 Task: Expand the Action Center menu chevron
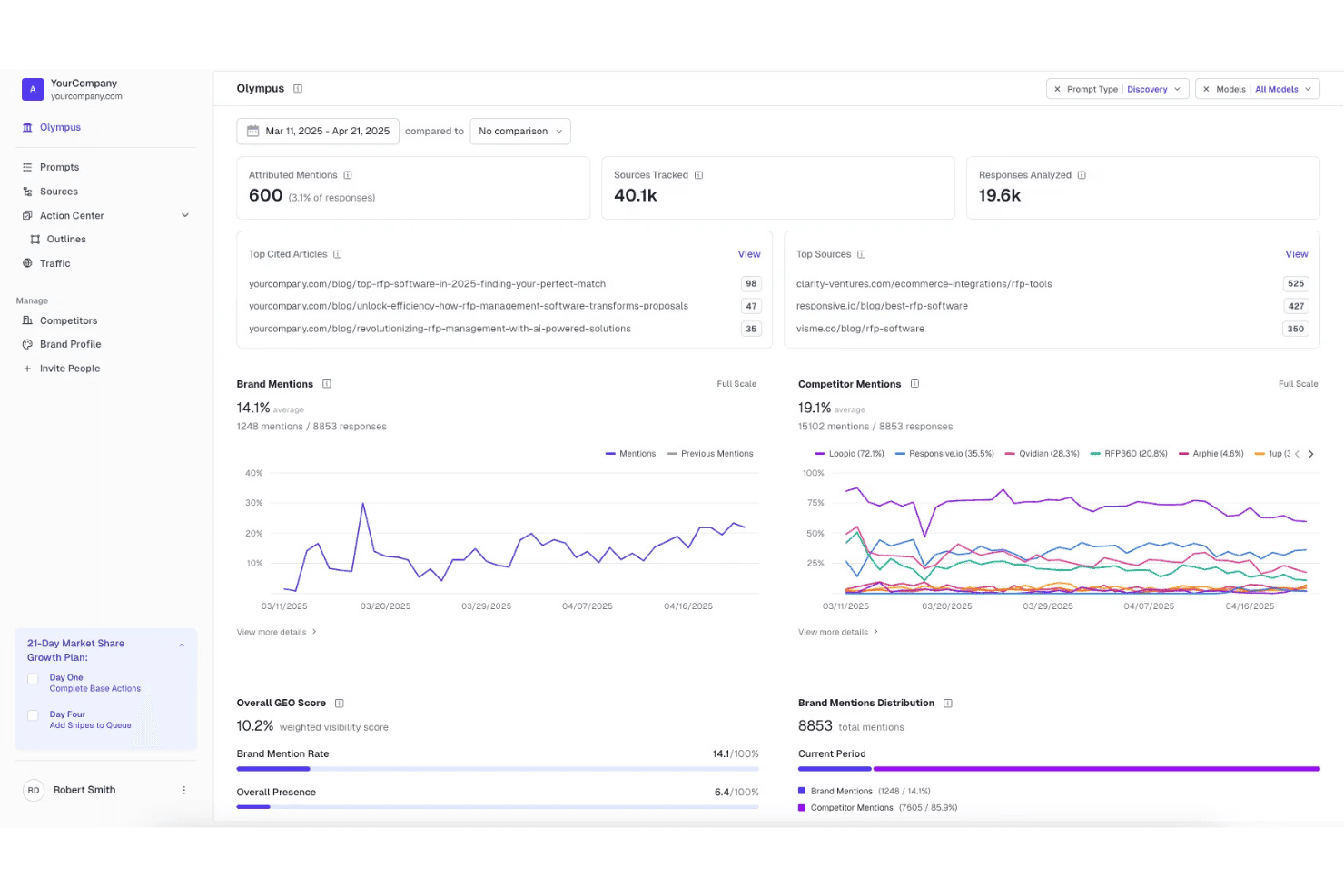[x=185, y=215]
